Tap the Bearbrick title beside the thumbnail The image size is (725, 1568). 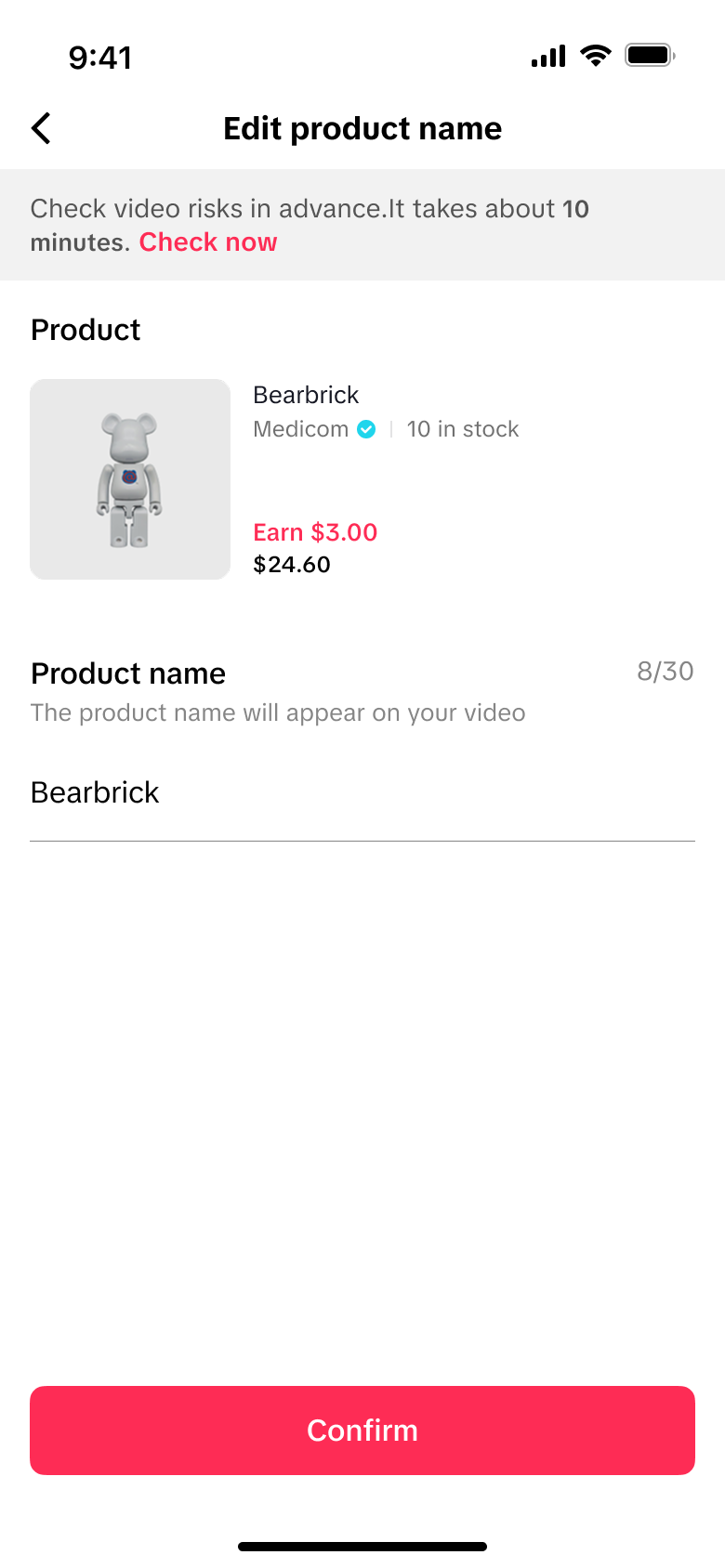[x=306, y=395]
